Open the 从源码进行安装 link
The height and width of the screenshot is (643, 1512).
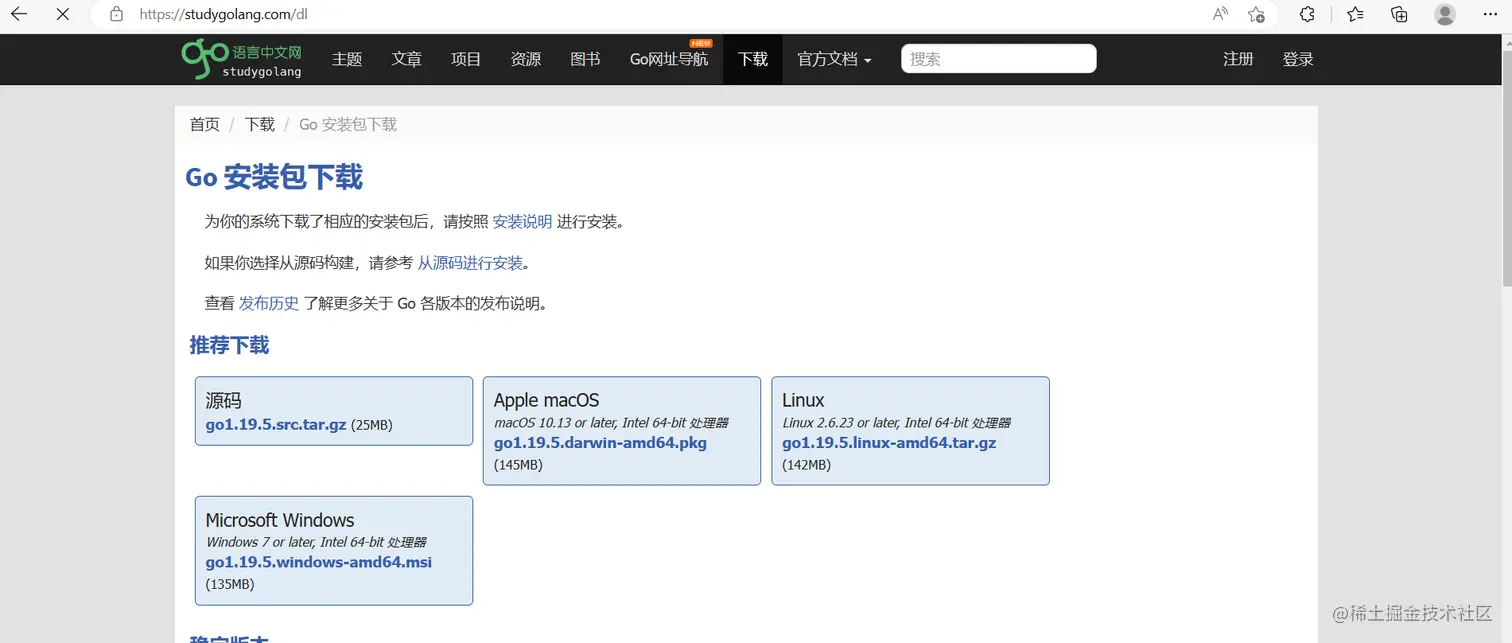pyautogui.click(x=470, y=262)
